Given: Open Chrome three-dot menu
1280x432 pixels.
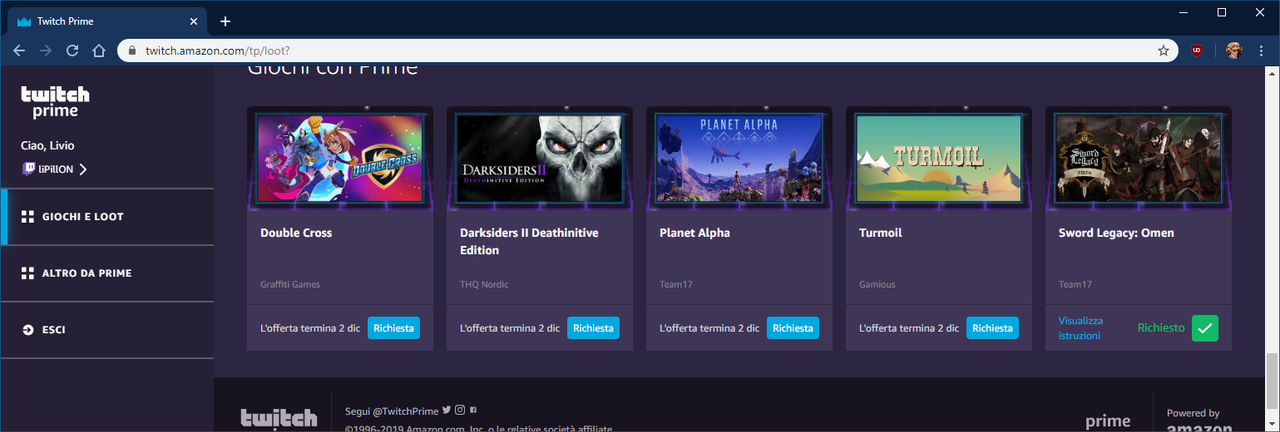Looking at the screenshot, I should tap(1262, 50).
